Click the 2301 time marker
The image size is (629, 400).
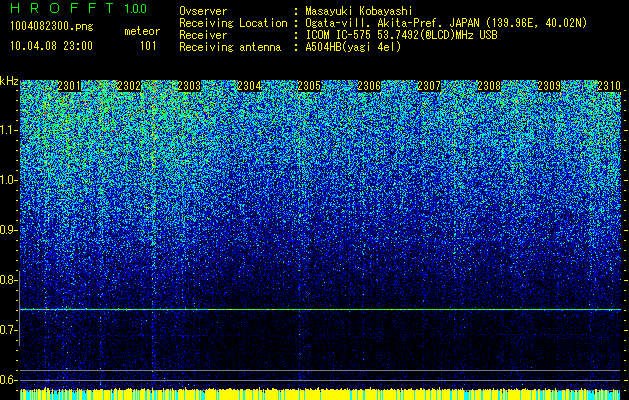point(69,86)
